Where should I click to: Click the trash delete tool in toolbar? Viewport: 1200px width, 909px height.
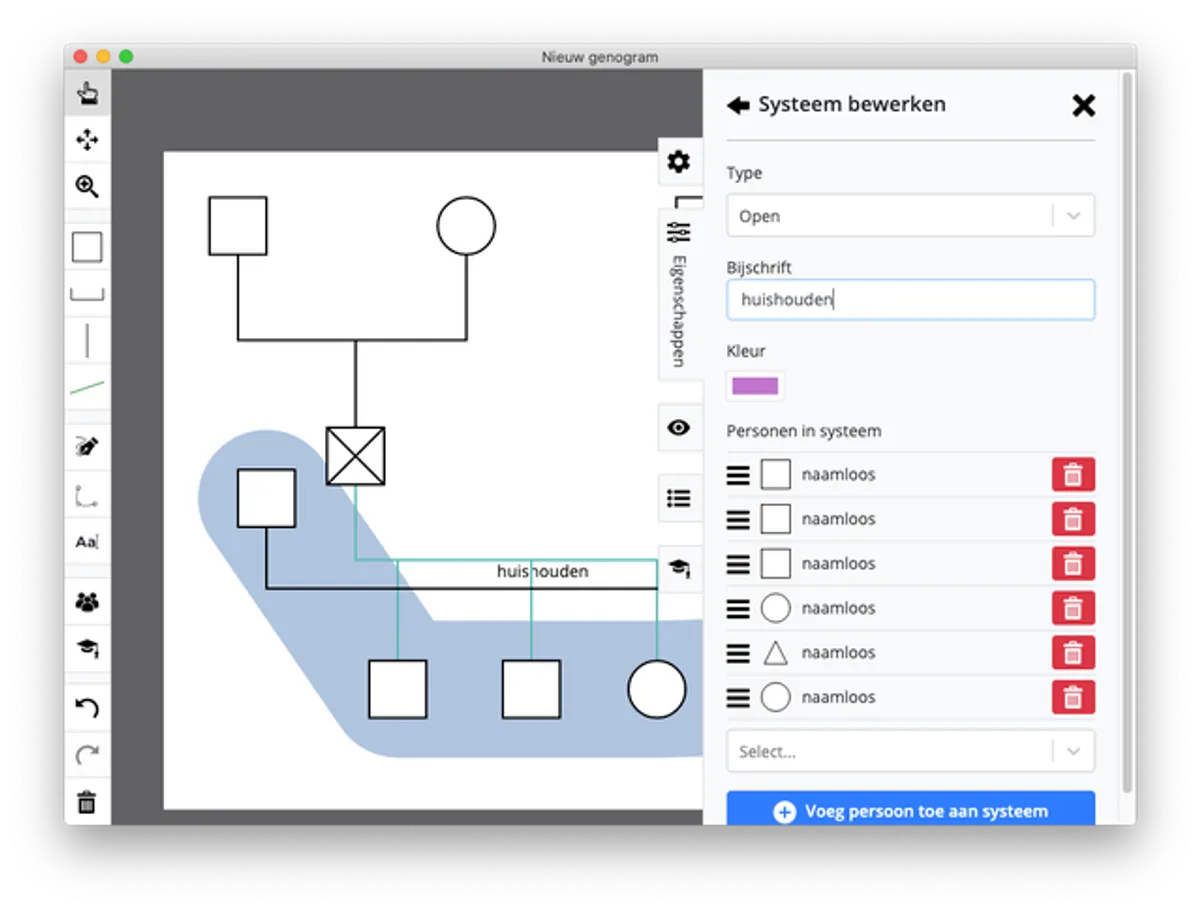[x=88, y=801]
